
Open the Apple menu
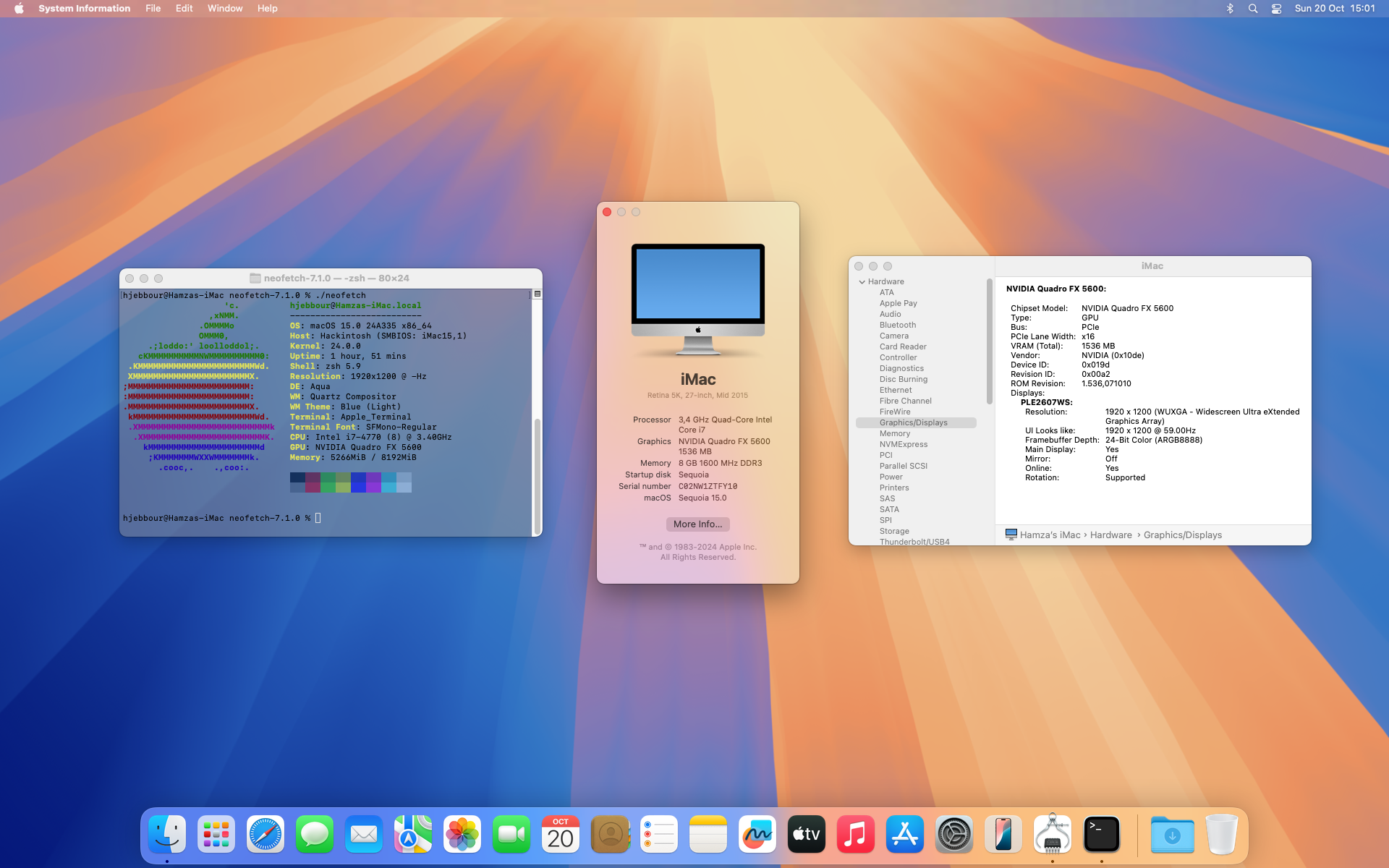click(19, 9)
